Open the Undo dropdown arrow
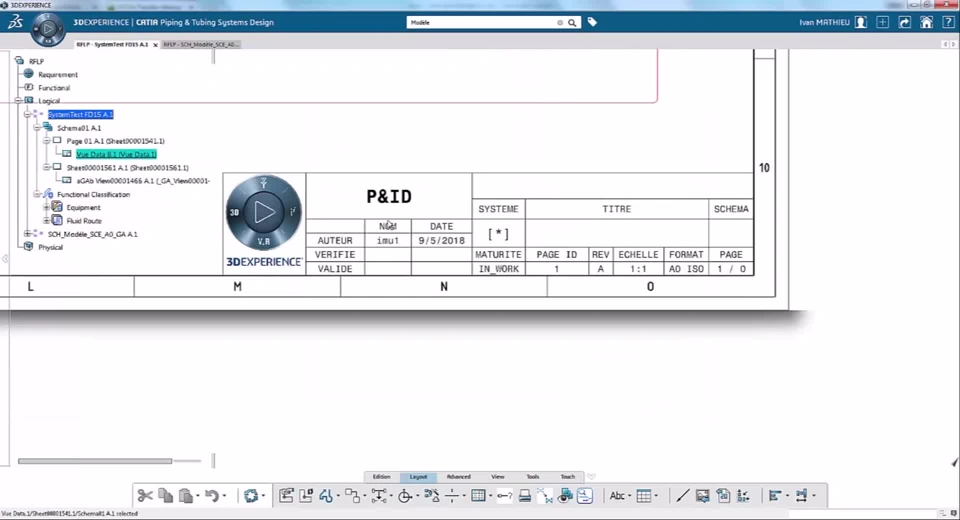This screenshot has width=960, height=520. [x=224, y=496]
